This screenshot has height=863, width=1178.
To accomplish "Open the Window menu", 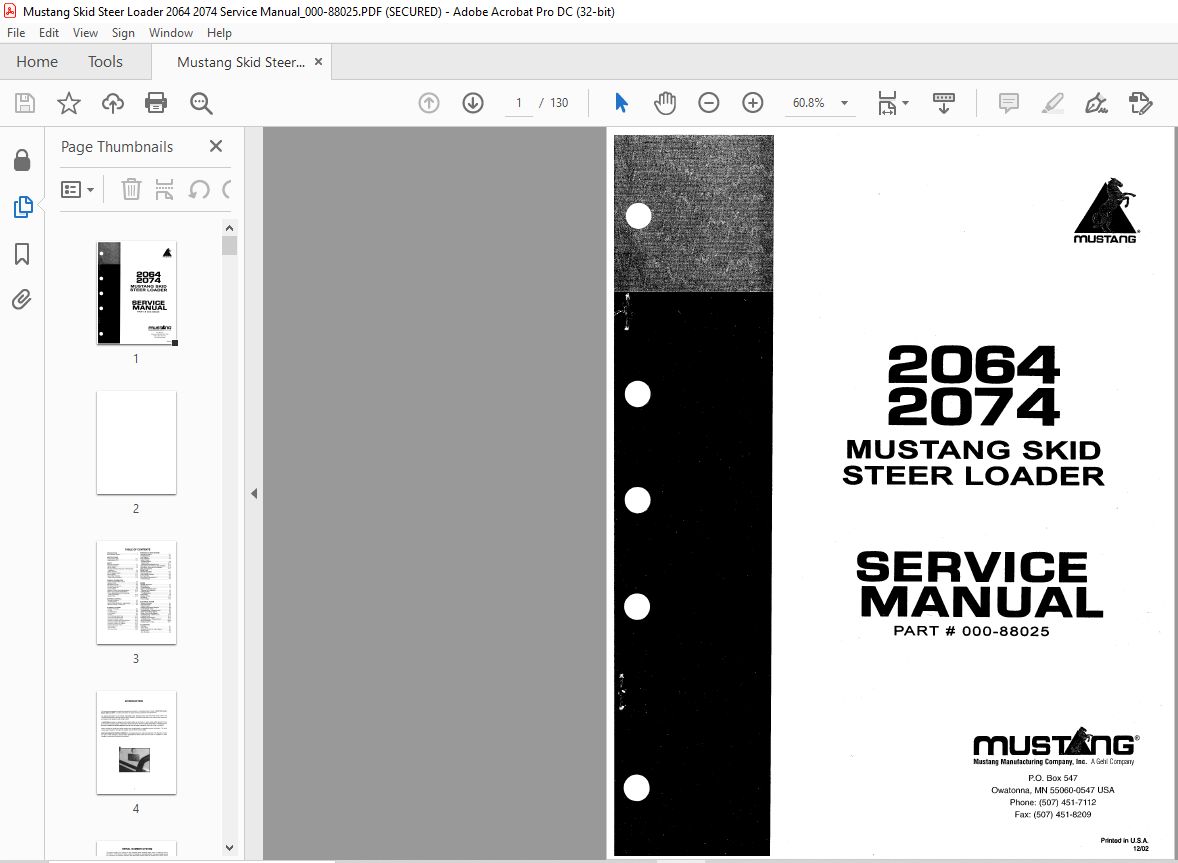I will pos(171,33).
